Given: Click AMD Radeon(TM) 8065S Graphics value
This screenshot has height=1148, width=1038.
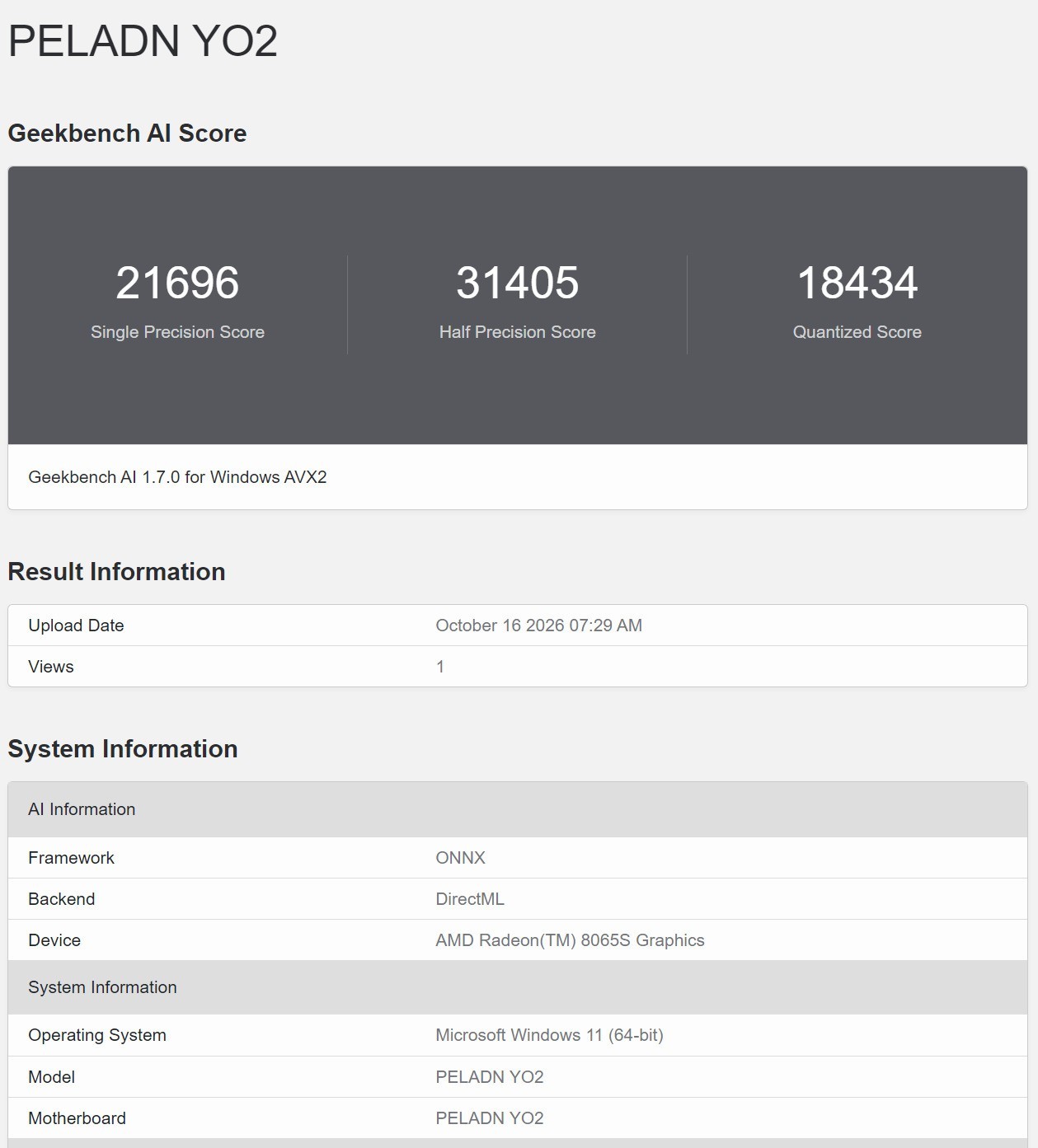Looking at the screenshot, I should click(x=570, y=940).
